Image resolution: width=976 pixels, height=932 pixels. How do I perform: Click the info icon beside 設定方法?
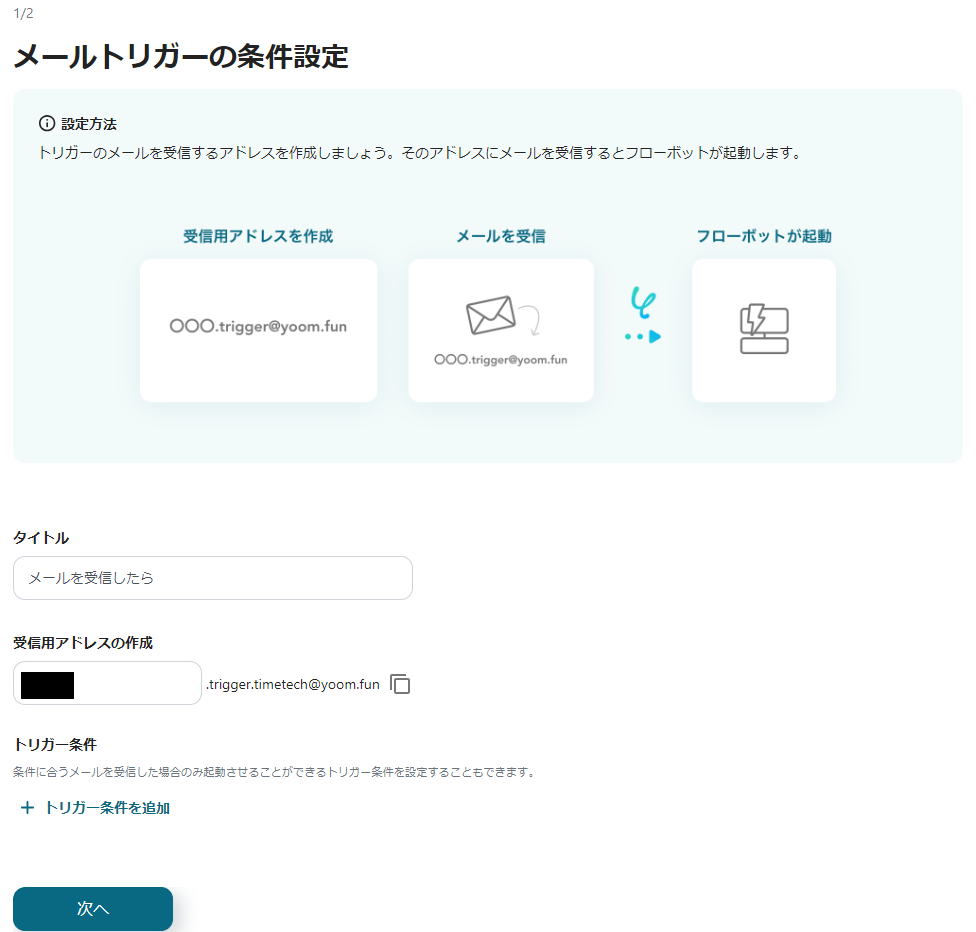tap(47, 123)
